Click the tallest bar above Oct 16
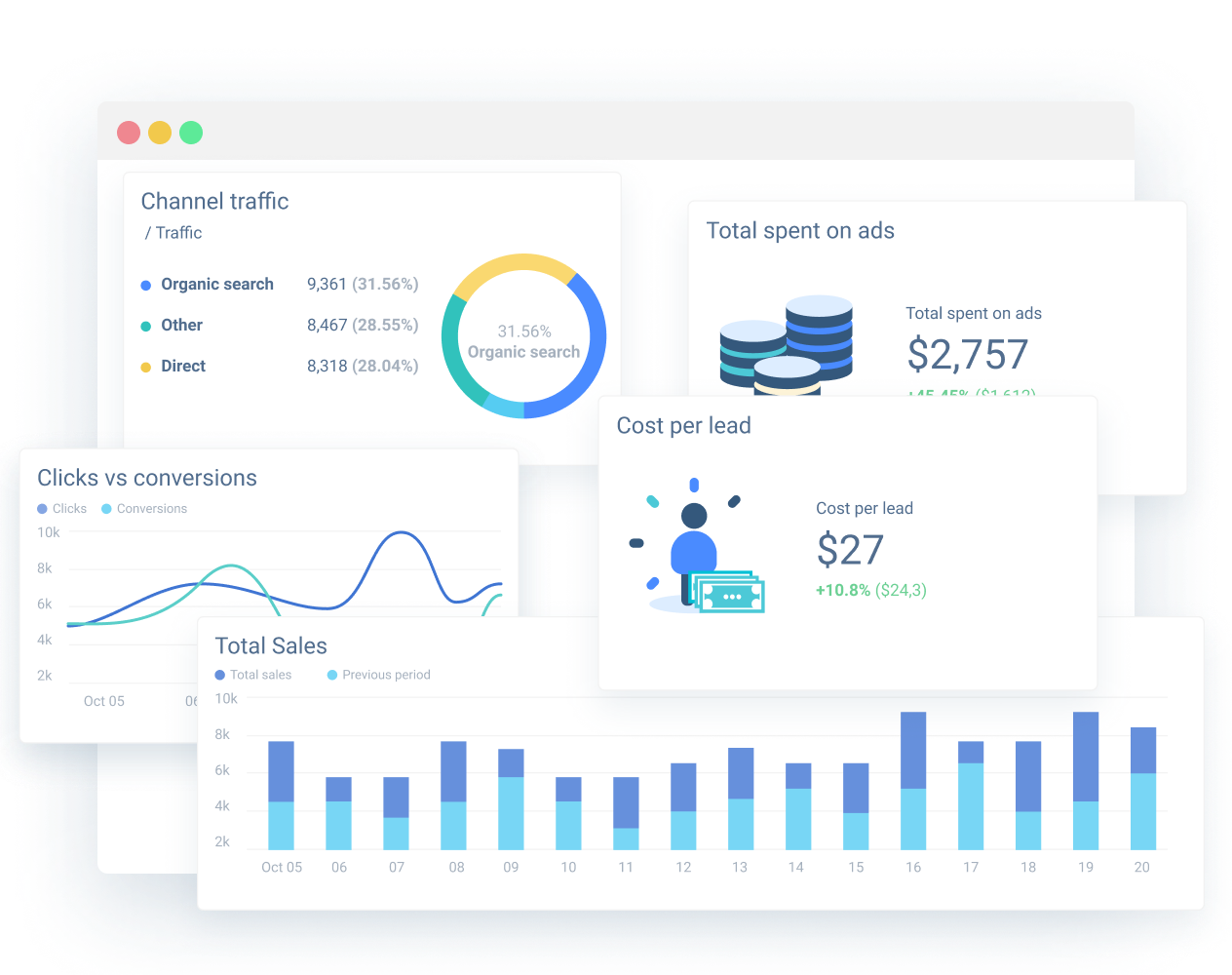 pyautogui.click(x=912, y=780)
